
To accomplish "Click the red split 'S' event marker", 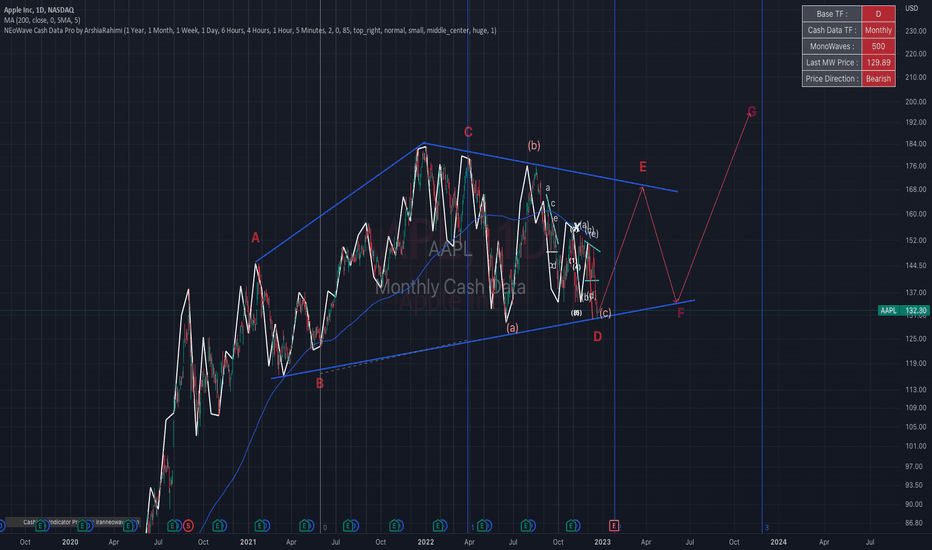I will pos(188,526).
